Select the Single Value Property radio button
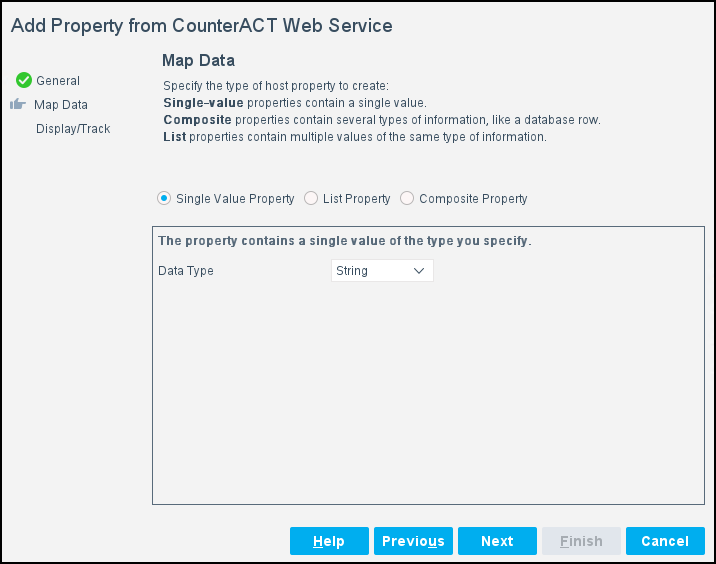Image resolution: width=716 pixels, height=564 pixels. click(164, 199)
